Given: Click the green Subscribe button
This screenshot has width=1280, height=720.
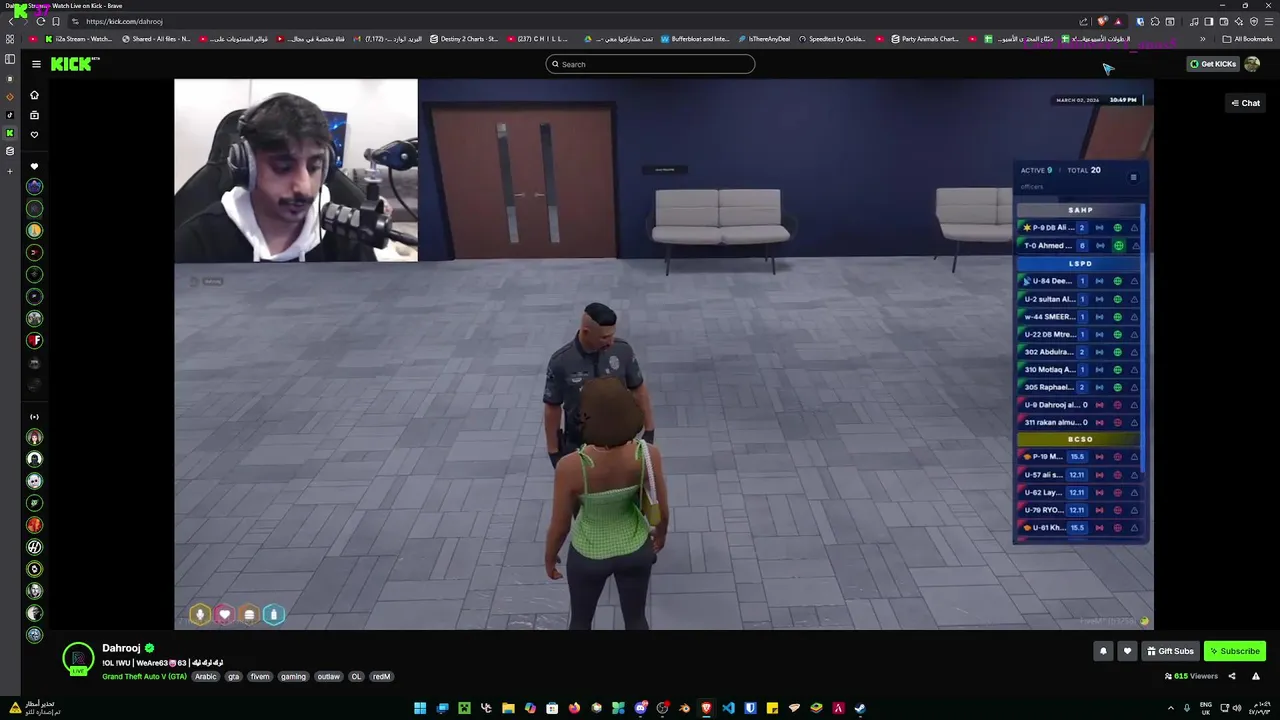Looking at the screenshot, I should (x=1235, y=651).
